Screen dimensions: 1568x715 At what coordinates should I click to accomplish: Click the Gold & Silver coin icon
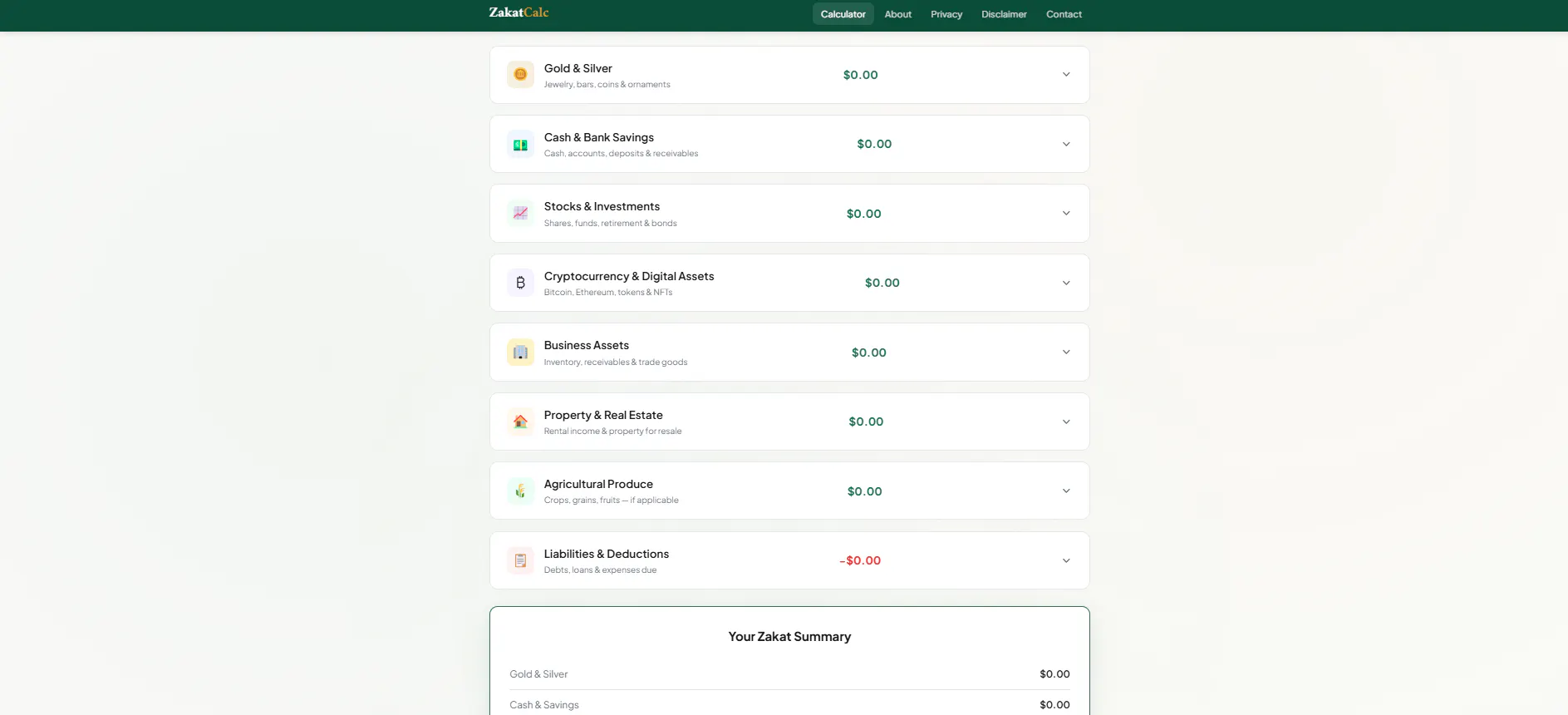pos(520,75)
